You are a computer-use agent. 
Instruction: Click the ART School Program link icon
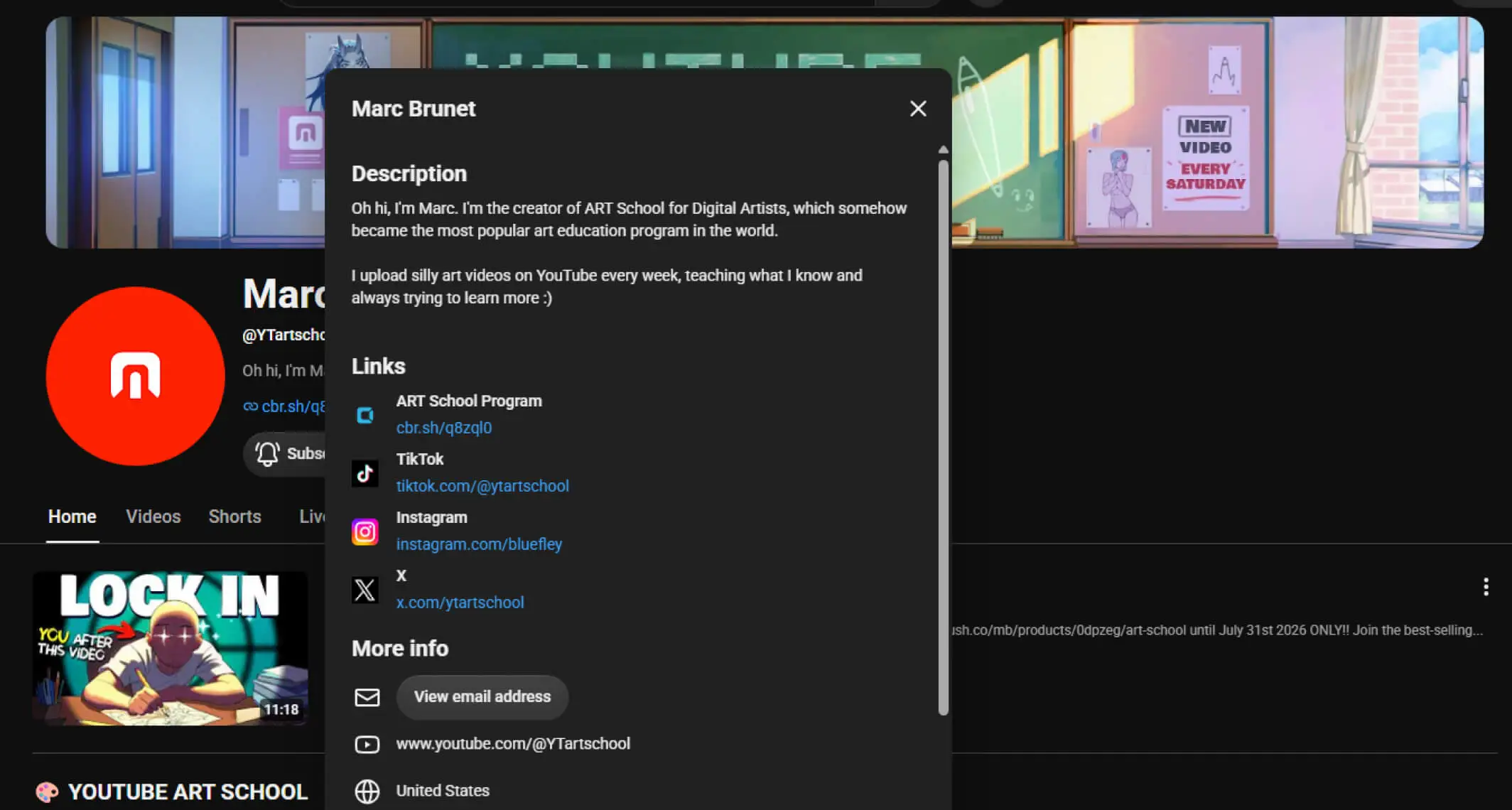(x=365, y=415)
